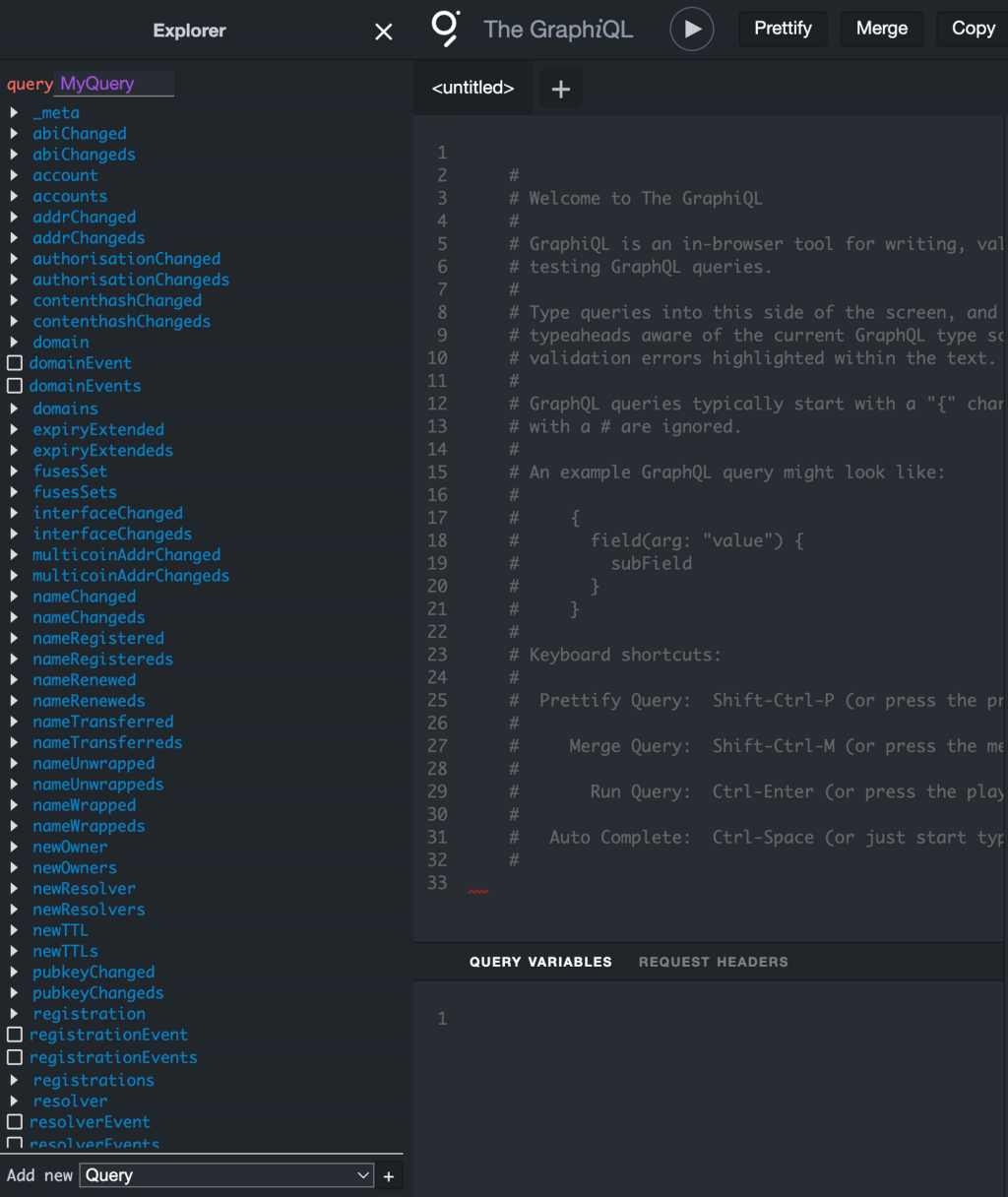Select the contenthashChangeds field
Screen dimensions: 1008x1197
[122, 322]
